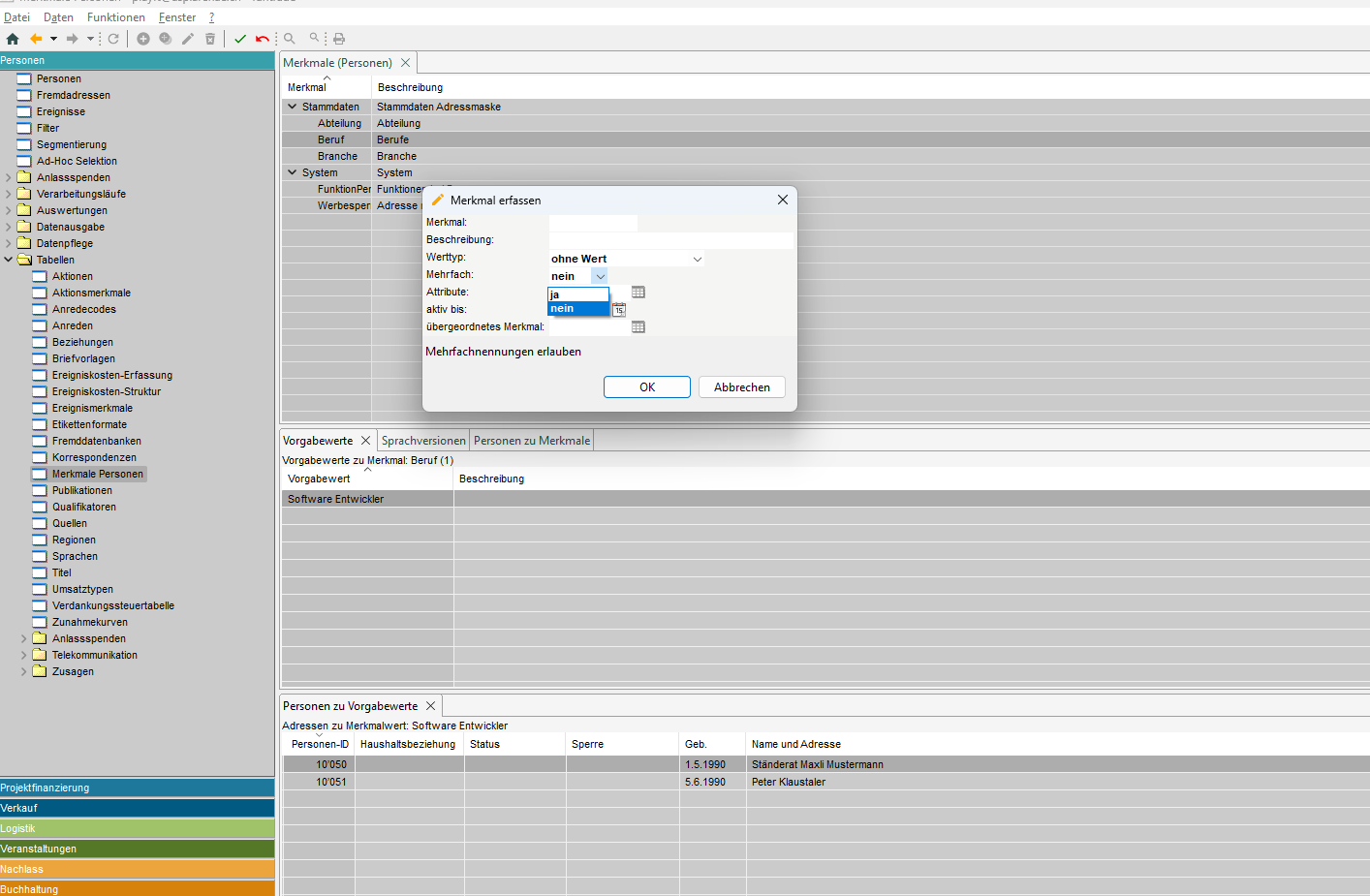Collapse the Tabellen folder in the tree
Image resolution: width=1370 pixels, height=896 pixels.
[9, 260]
